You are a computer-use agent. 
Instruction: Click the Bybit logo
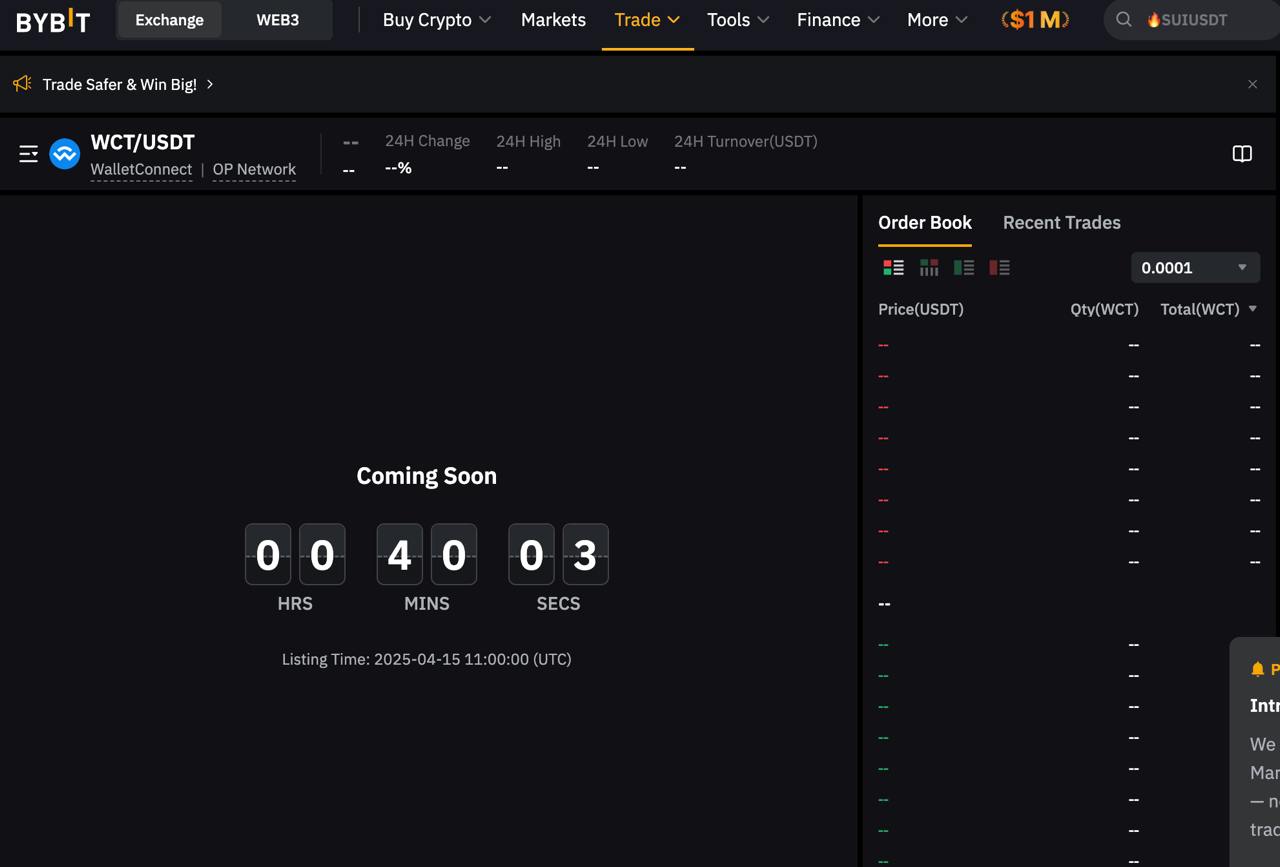[53, 20]
